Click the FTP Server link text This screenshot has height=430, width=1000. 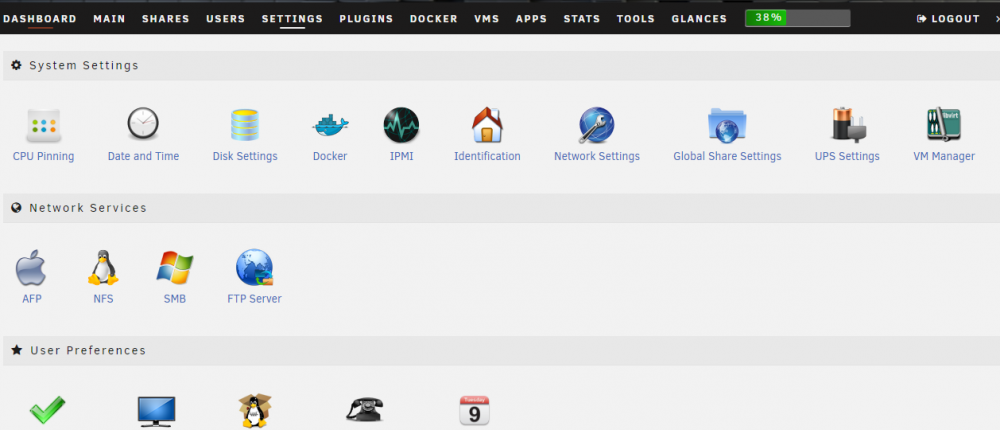point(254,299)
